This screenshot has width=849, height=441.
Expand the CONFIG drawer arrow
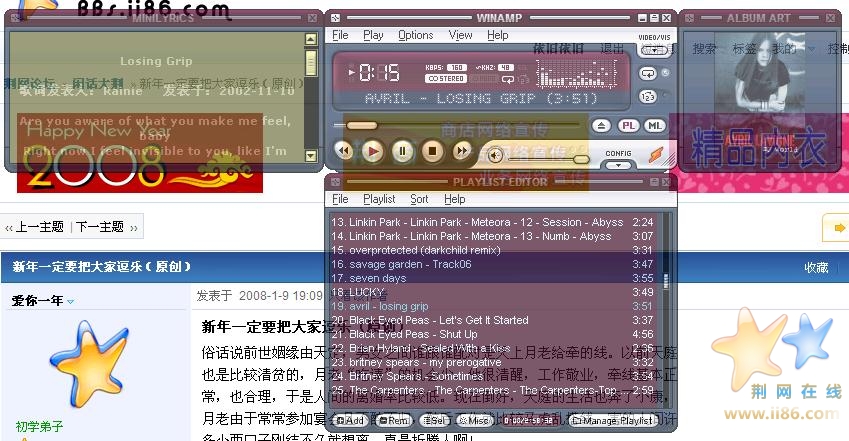(618, 164)
